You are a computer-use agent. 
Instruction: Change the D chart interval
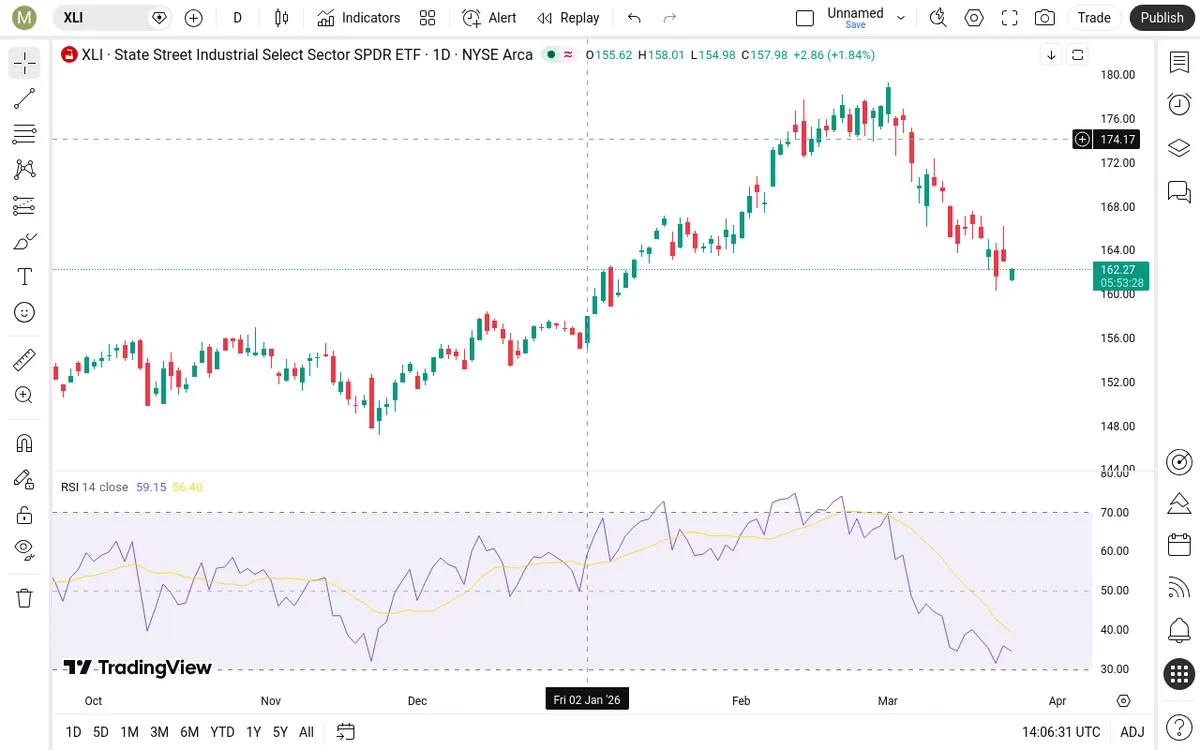pyautogui.click(x=237, y=17)
